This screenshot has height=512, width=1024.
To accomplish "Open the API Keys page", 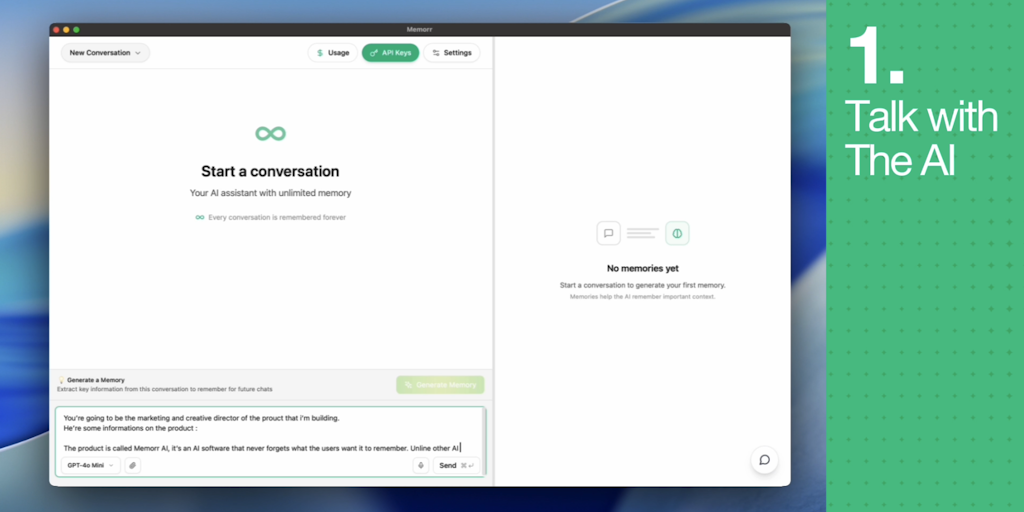I will [x=391, y=53].
